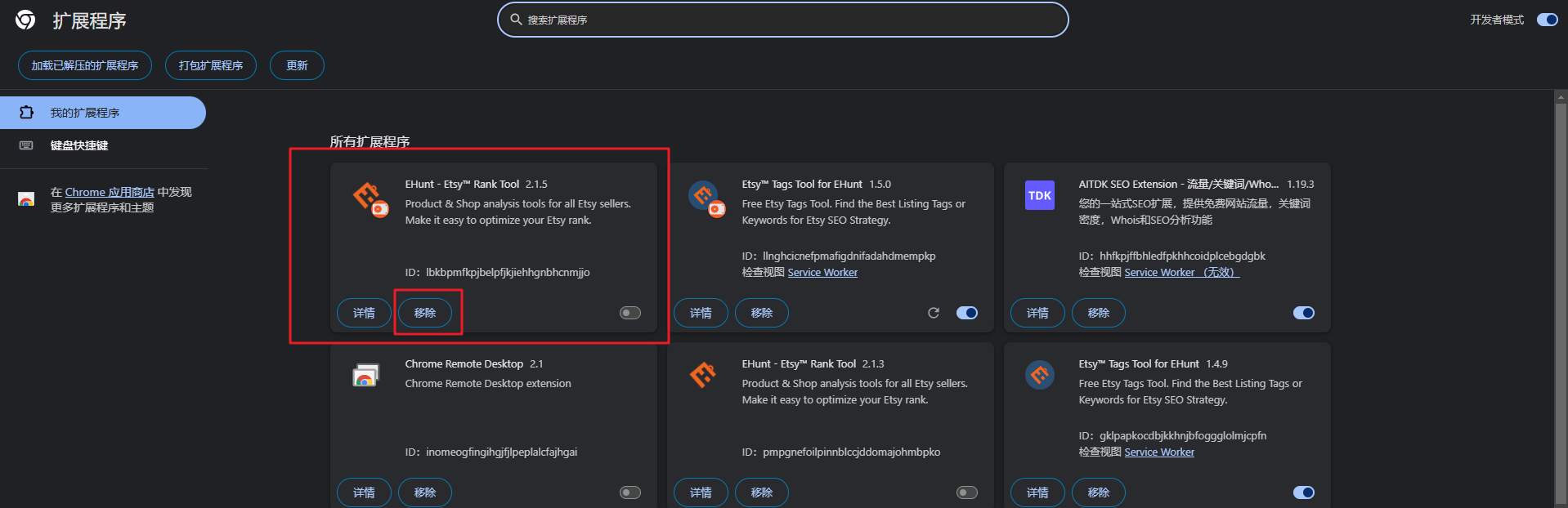1568x508 pixels.
Task: Click the AITDK SEO Extension TDK icon
Action: [1039, 196]
